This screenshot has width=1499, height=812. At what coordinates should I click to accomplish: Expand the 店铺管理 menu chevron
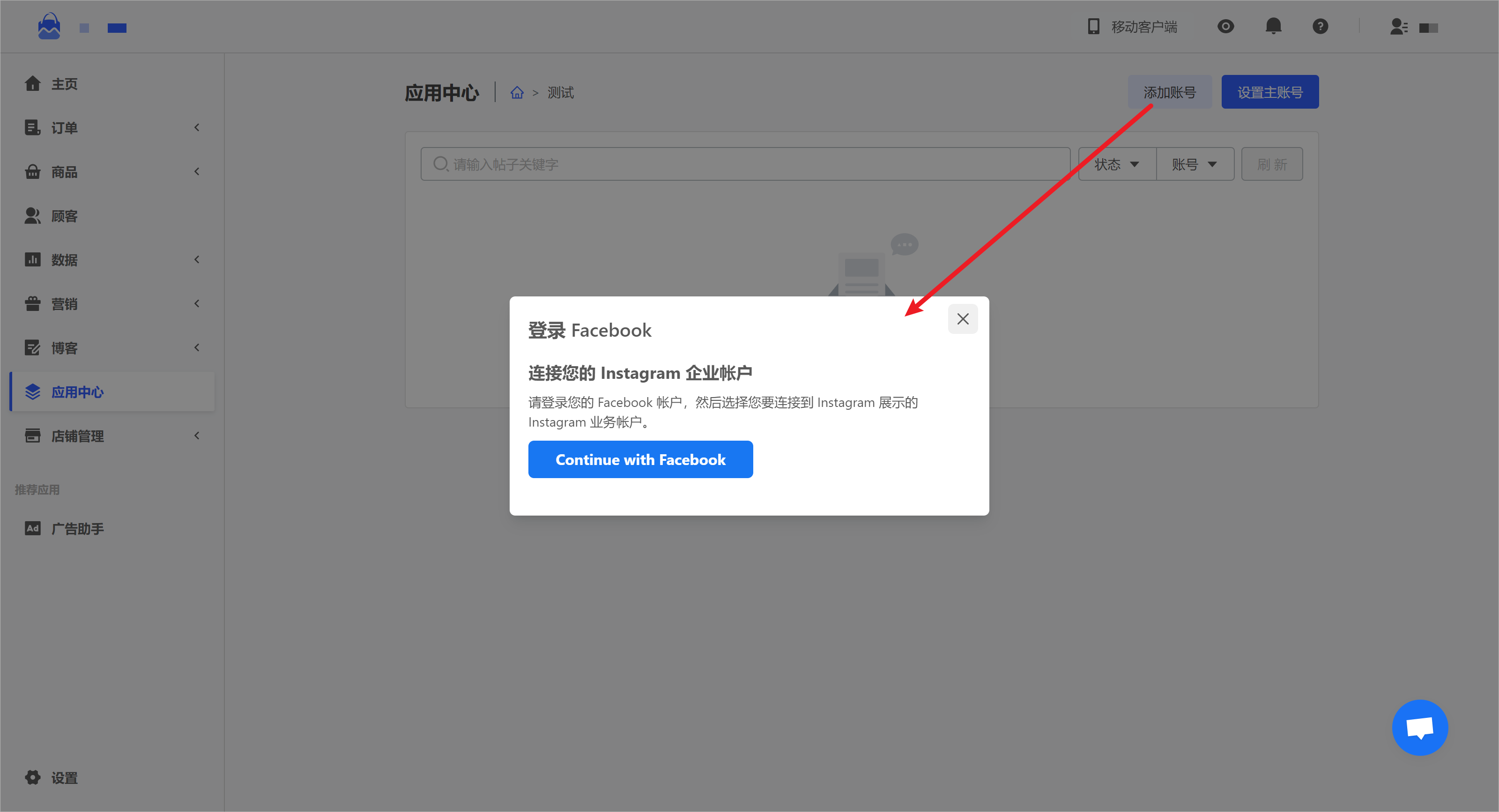[197, 436]
